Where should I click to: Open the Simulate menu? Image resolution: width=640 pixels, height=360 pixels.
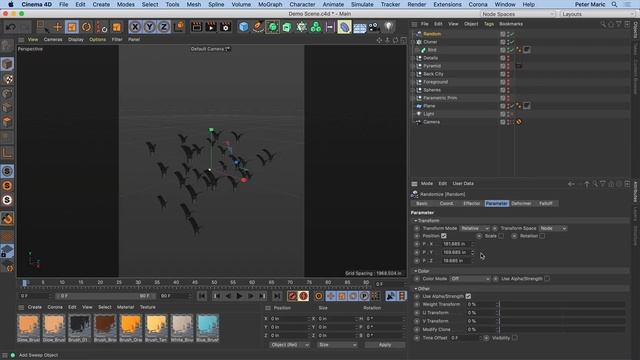click(362, 4)
